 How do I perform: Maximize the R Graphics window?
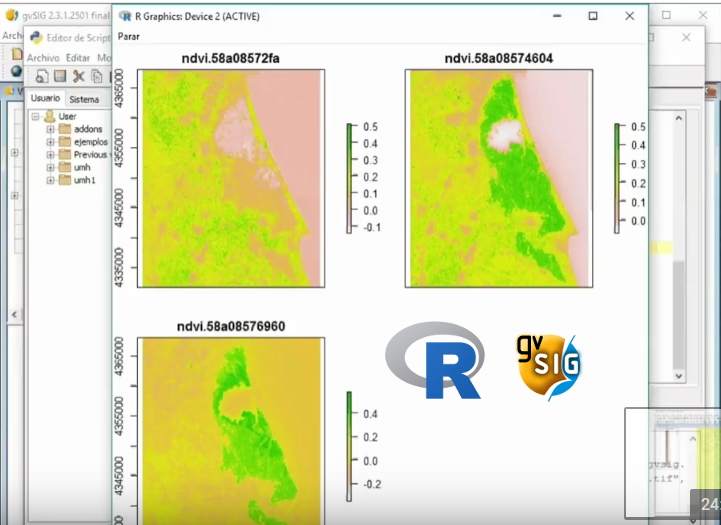[x=593, y=16]
